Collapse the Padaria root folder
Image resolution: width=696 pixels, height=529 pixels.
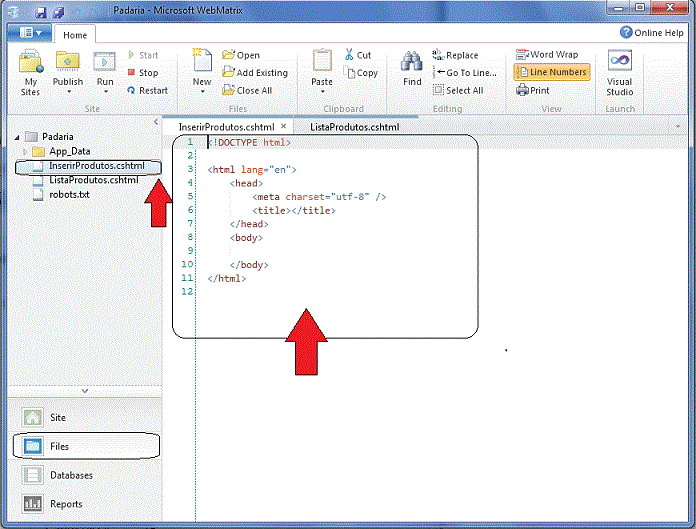click(x=17, y=137)
